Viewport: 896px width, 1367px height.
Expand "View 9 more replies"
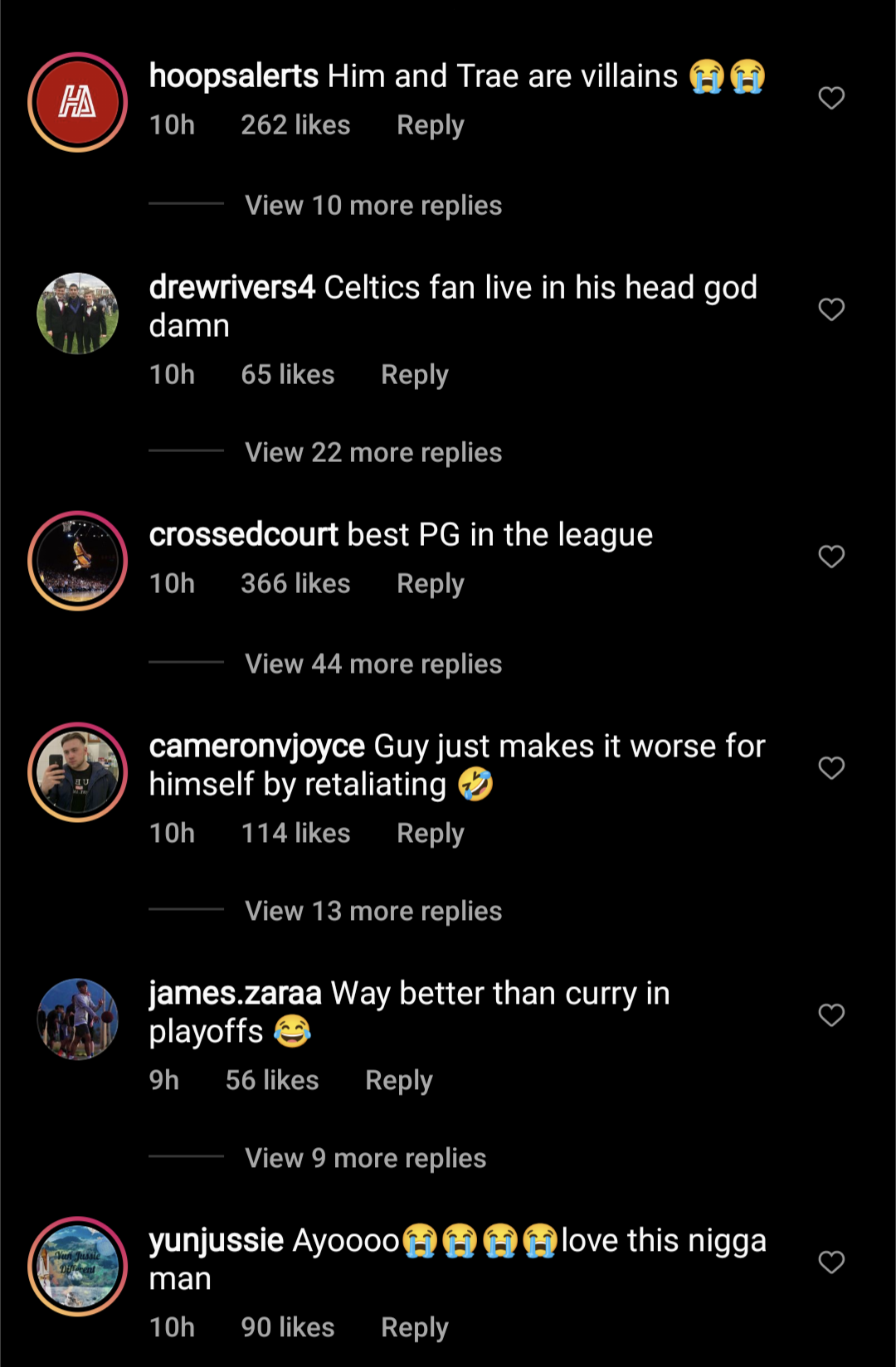pos(365,1158)
